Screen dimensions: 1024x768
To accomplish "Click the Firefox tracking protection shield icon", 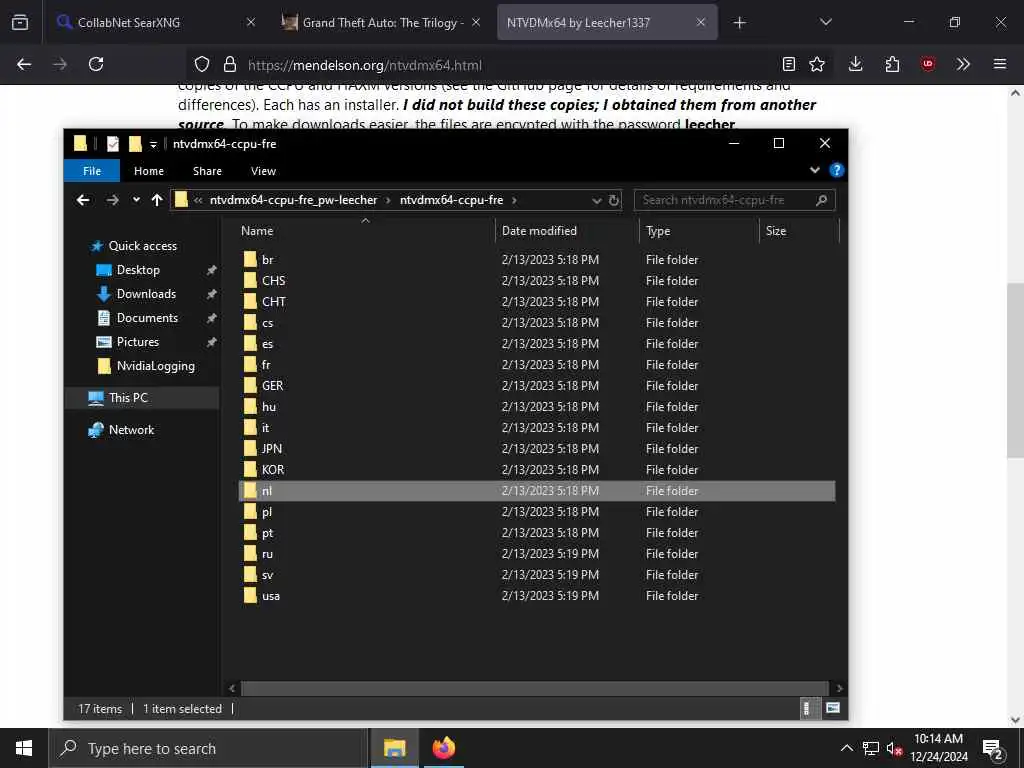I will coord(202,64).
